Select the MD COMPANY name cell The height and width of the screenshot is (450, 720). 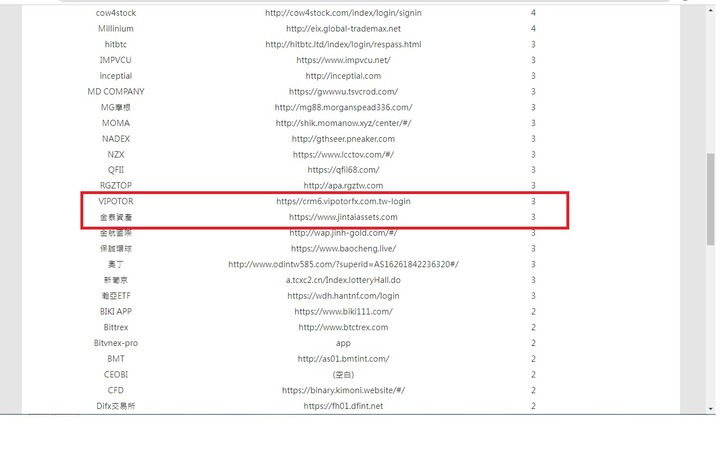click(116, 91)
